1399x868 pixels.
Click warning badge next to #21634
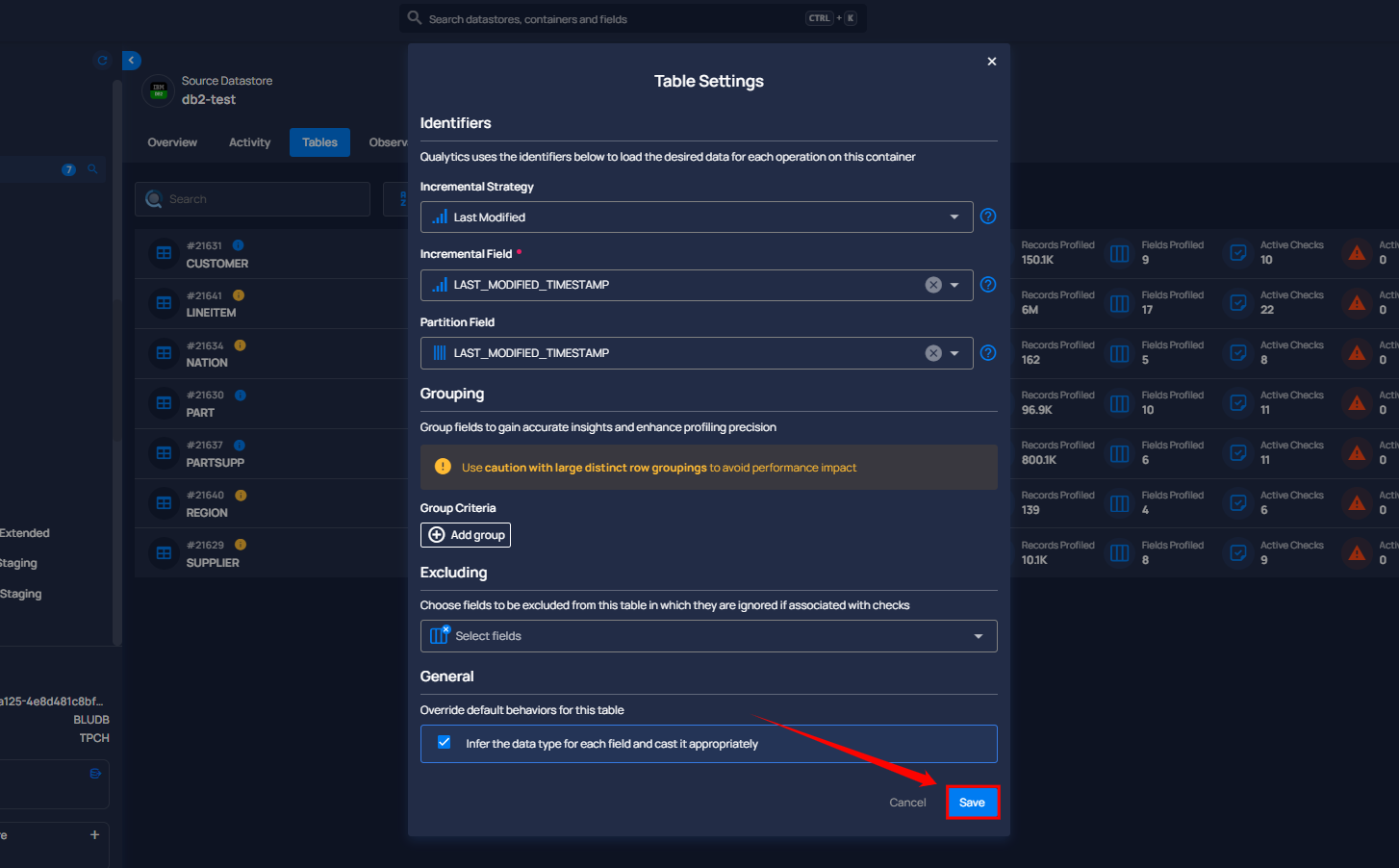click(240, 345)
